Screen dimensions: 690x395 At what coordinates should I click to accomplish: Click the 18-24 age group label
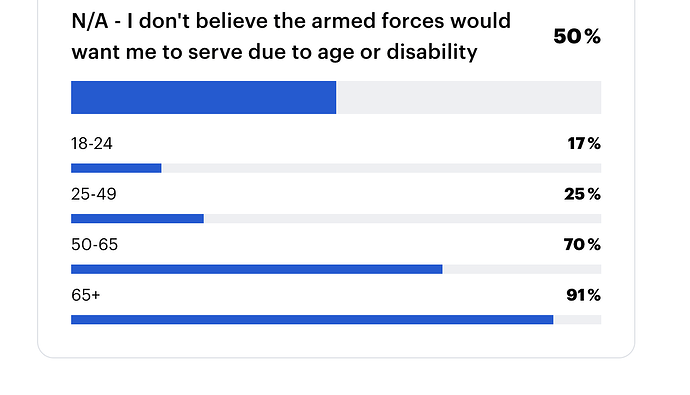pos(92,144)
